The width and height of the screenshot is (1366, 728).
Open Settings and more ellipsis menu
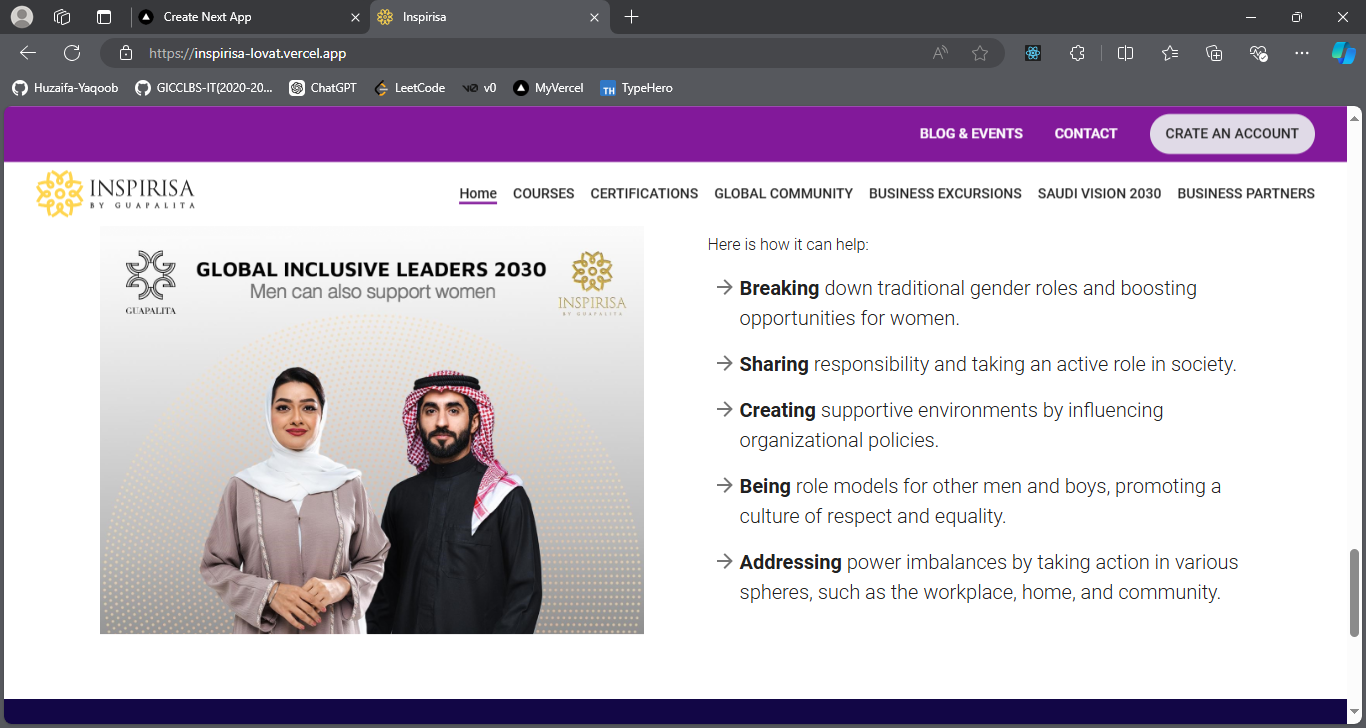tap(1301, 53)
